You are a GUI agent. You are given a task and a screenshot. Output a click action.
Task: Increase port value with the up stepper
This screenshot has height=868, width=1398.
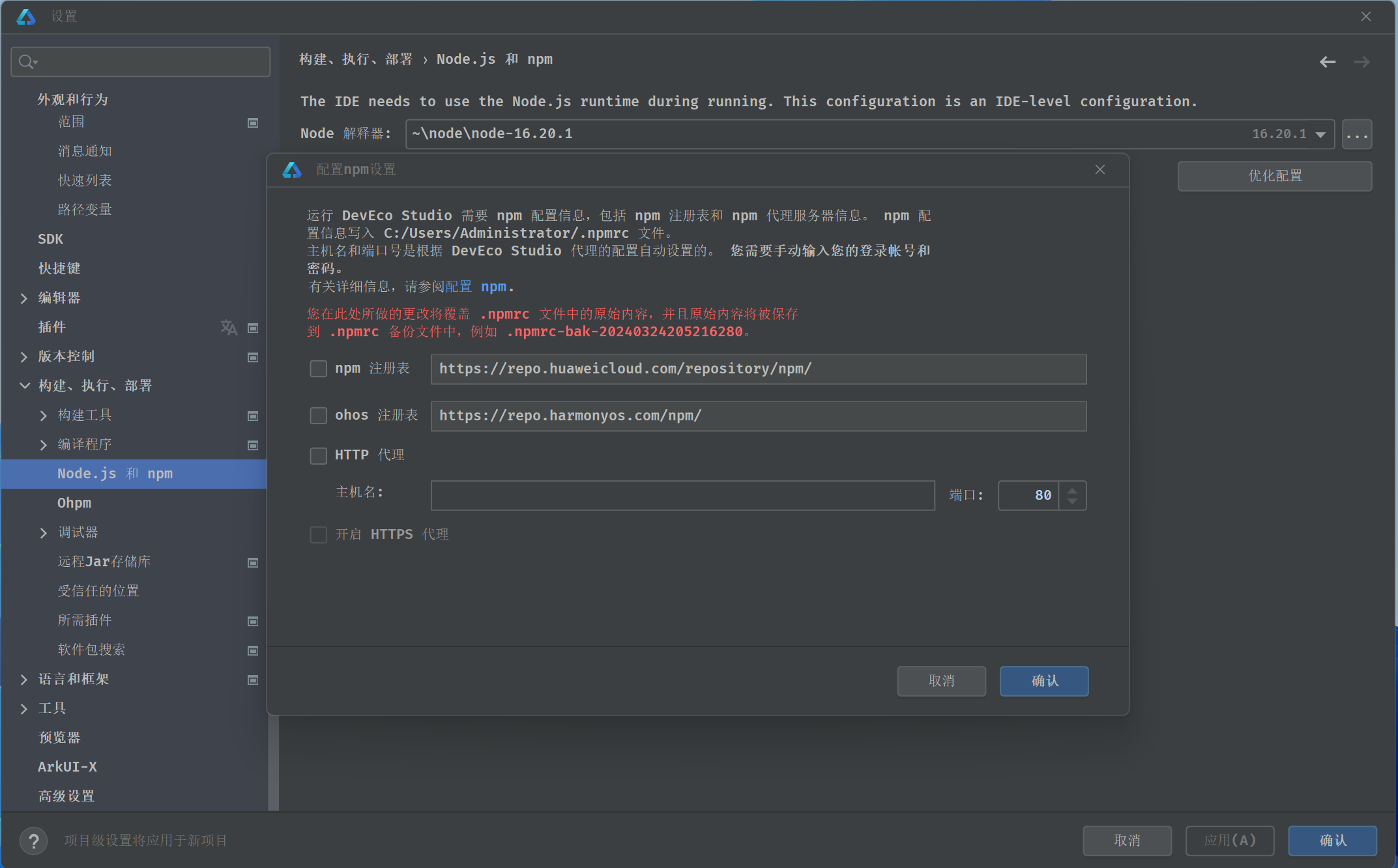pyautogui.click(x=1072, y=489)
